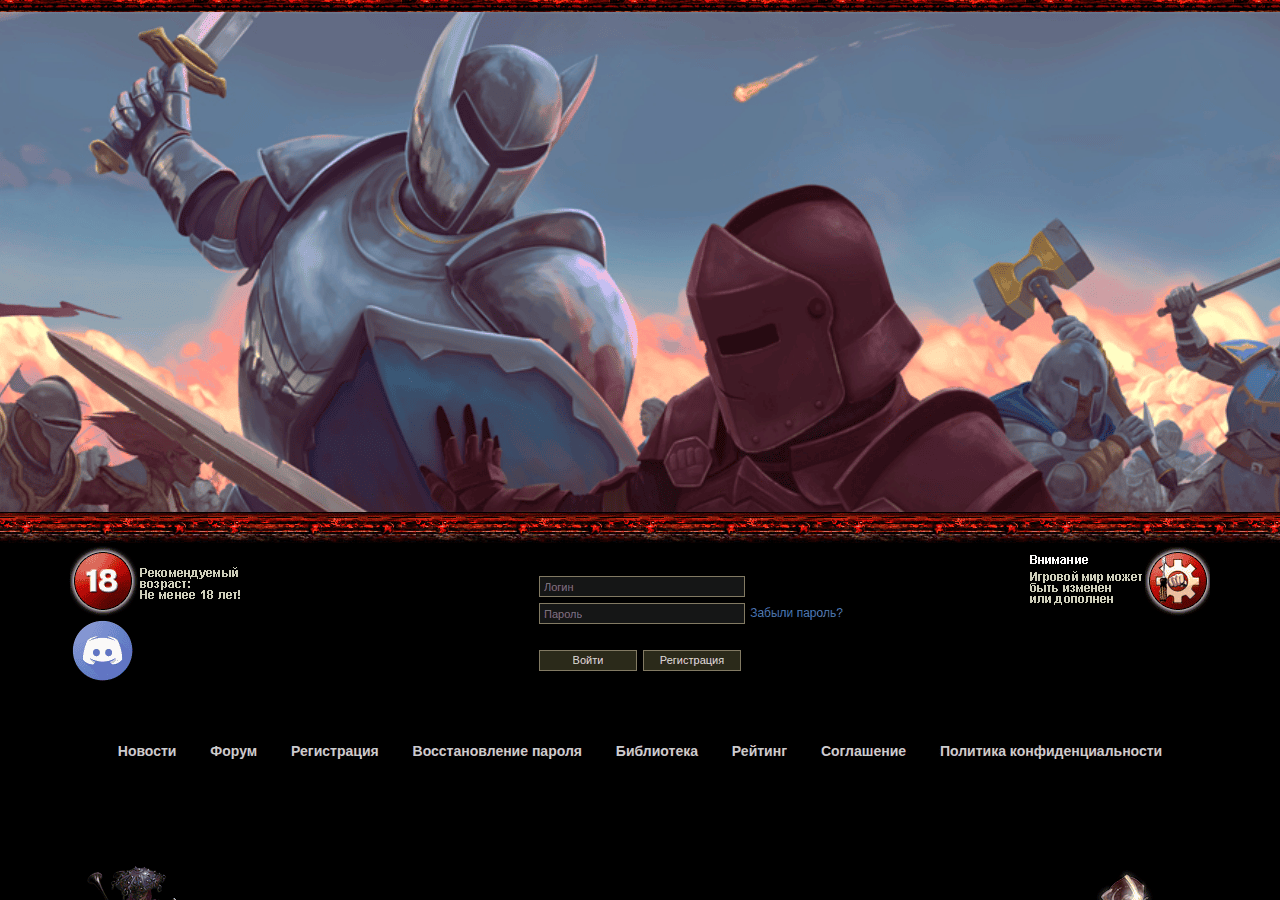Open the Новости menu item

tap(147, 751)
